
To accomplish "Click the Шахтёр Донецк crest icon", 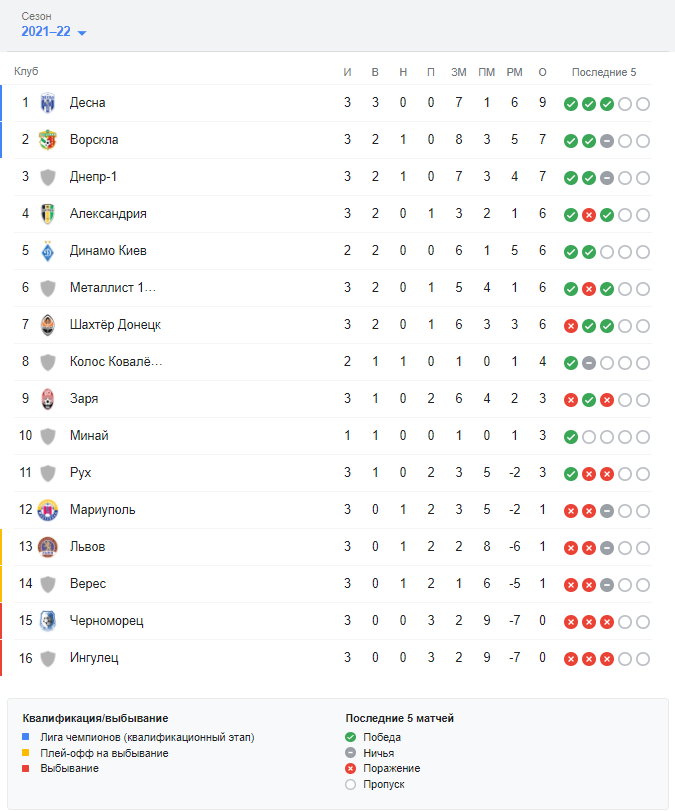I will [x=48, y=325].
